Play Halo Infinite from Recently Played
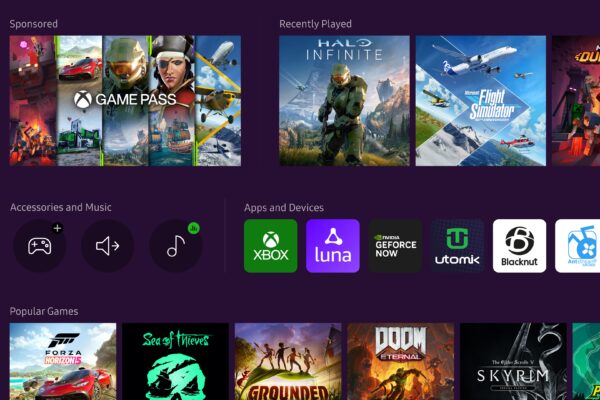This screenshot has height=400, width=600. click(x=344, y=101)
